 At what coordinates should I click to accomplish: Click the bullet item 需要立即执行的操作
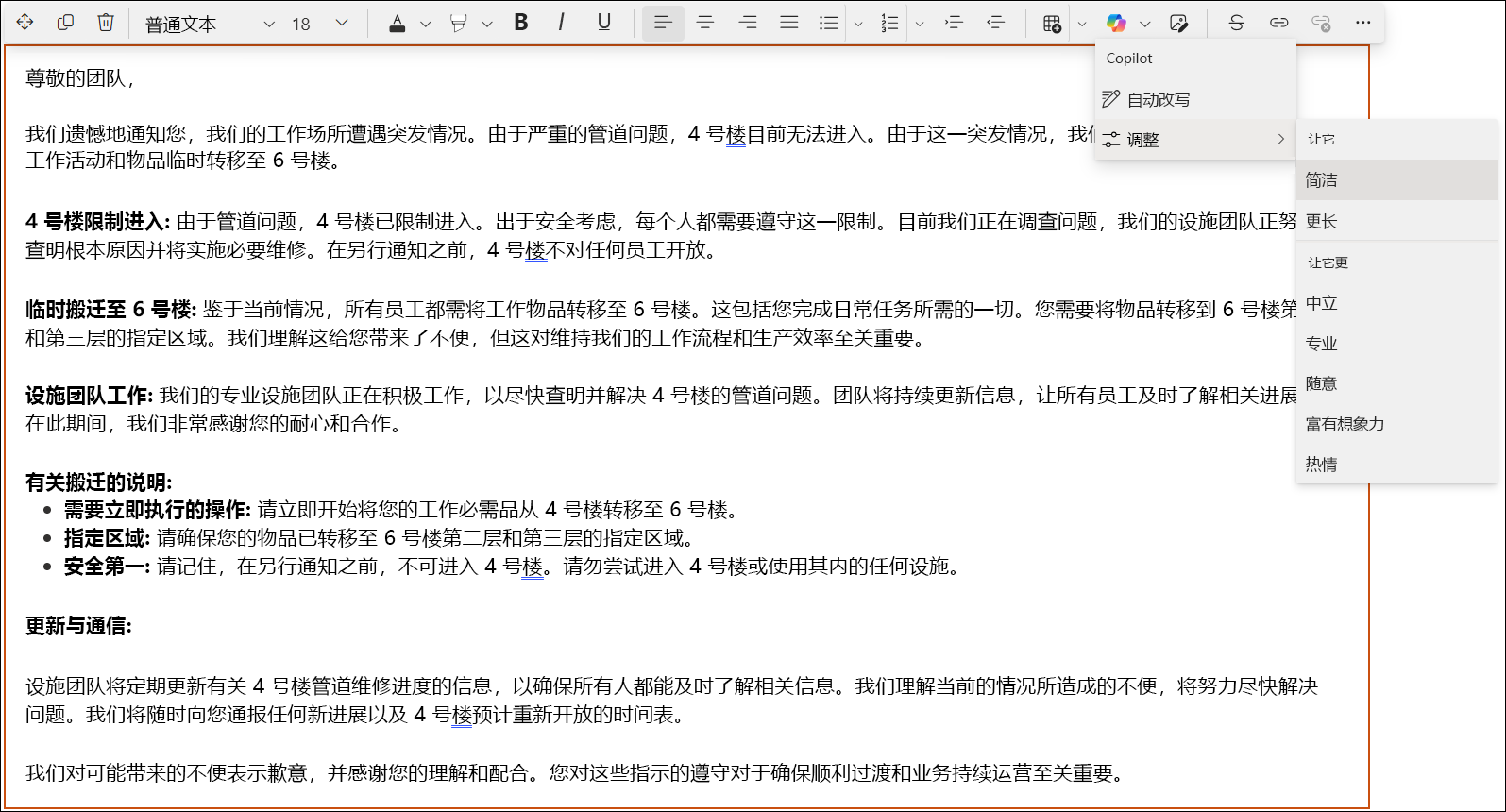coord(157,511)
